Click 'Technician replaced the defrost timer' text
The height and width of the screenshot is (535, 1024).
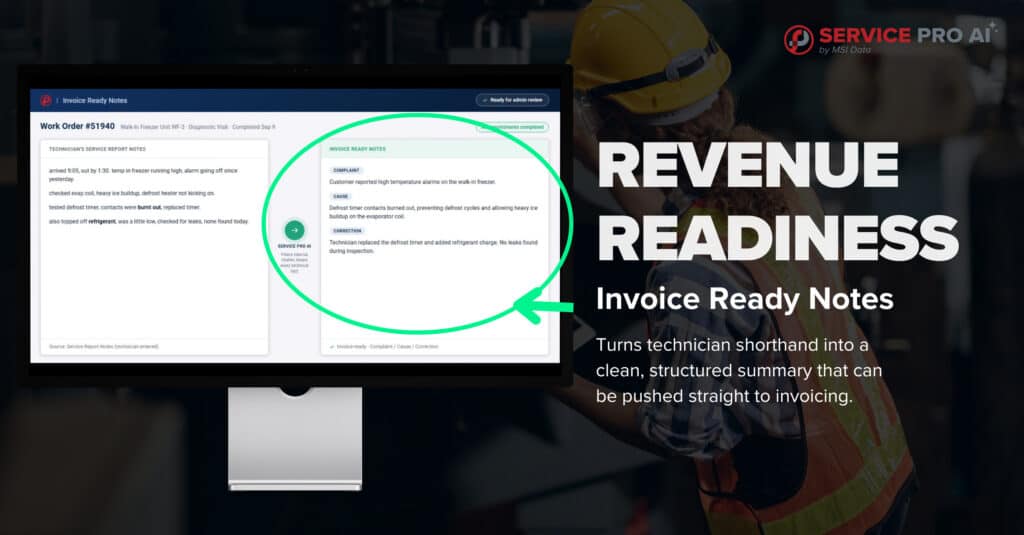coord(434,246)
